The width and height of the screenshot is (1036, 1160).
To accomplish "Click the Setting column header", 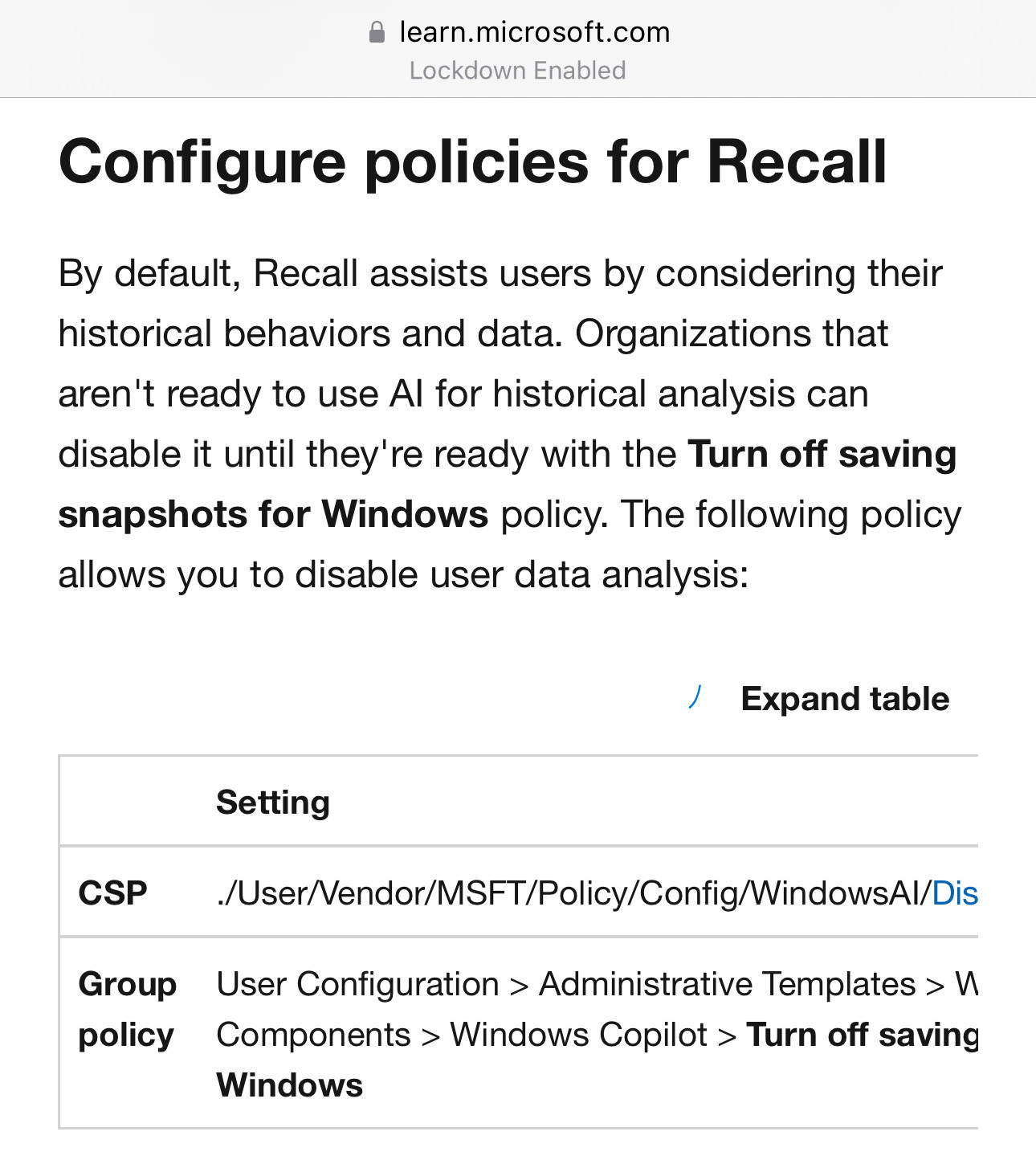I will (273, 802).
